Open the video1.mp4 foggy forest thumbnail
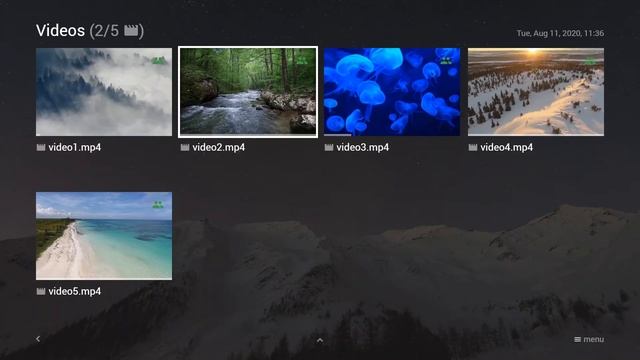The width and height of the screenshot is (640, 360). point(104,92)
